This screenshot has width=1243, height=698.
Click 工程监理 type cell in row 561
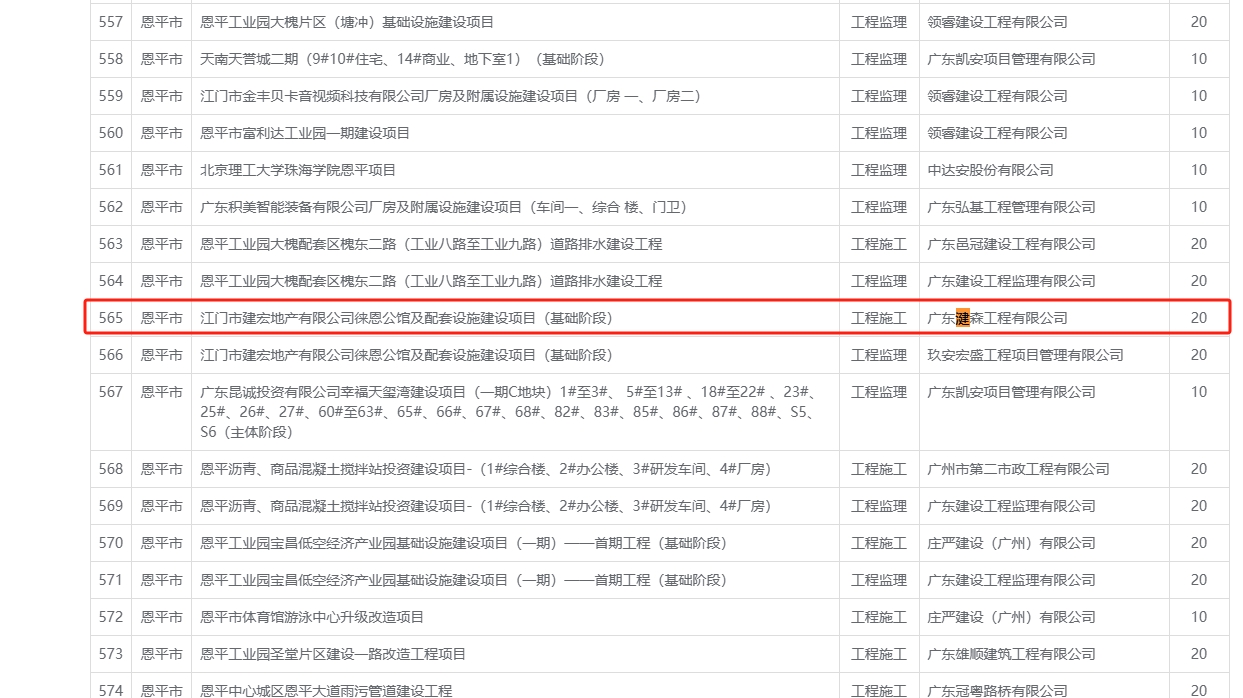pos(879,170)
